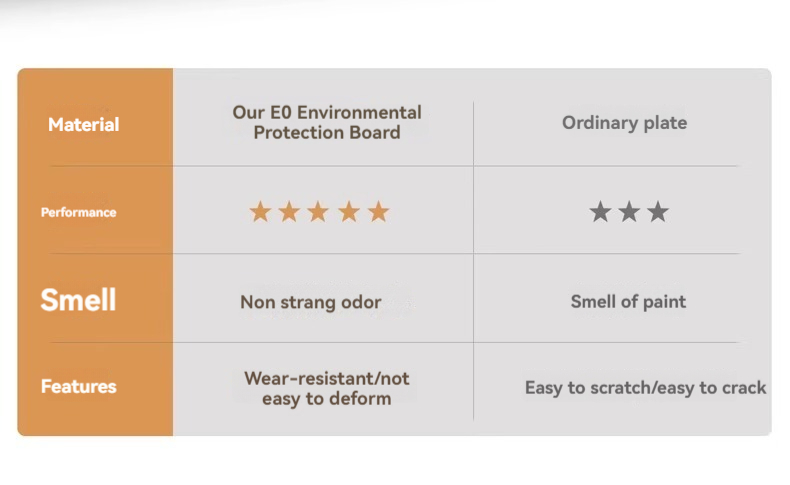Click 'Easy to scratch/easy to crack' text
Screen dimensions: 790x485
click(x=645, y=388)
